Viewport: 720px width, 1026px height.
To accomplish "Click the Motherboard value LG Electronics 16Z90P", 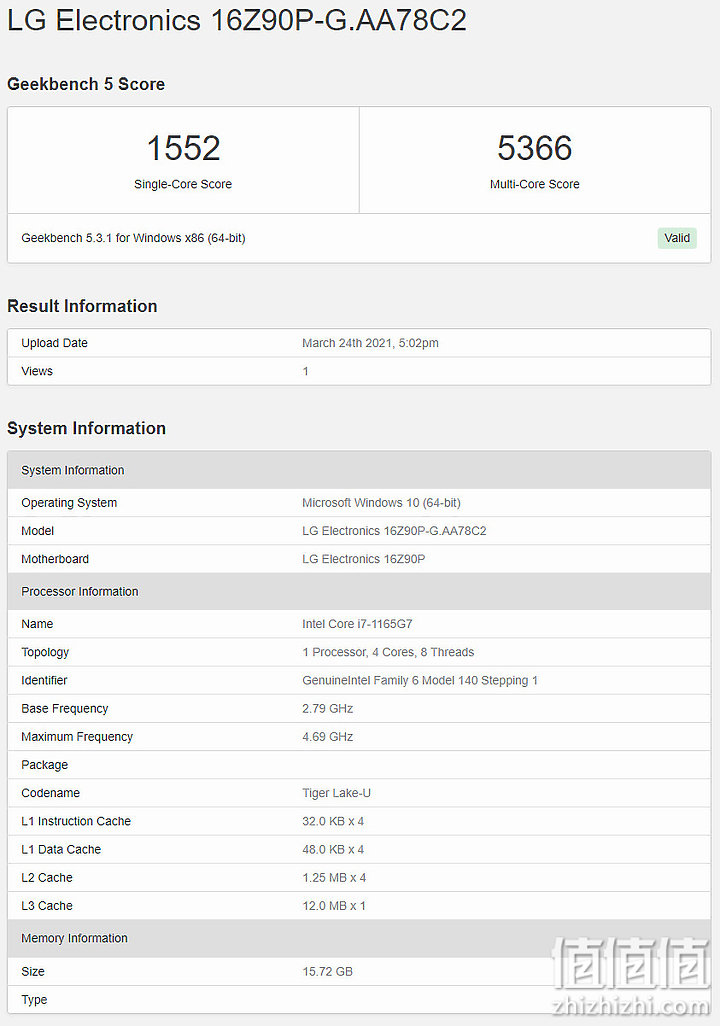I will tap(363, 559).
